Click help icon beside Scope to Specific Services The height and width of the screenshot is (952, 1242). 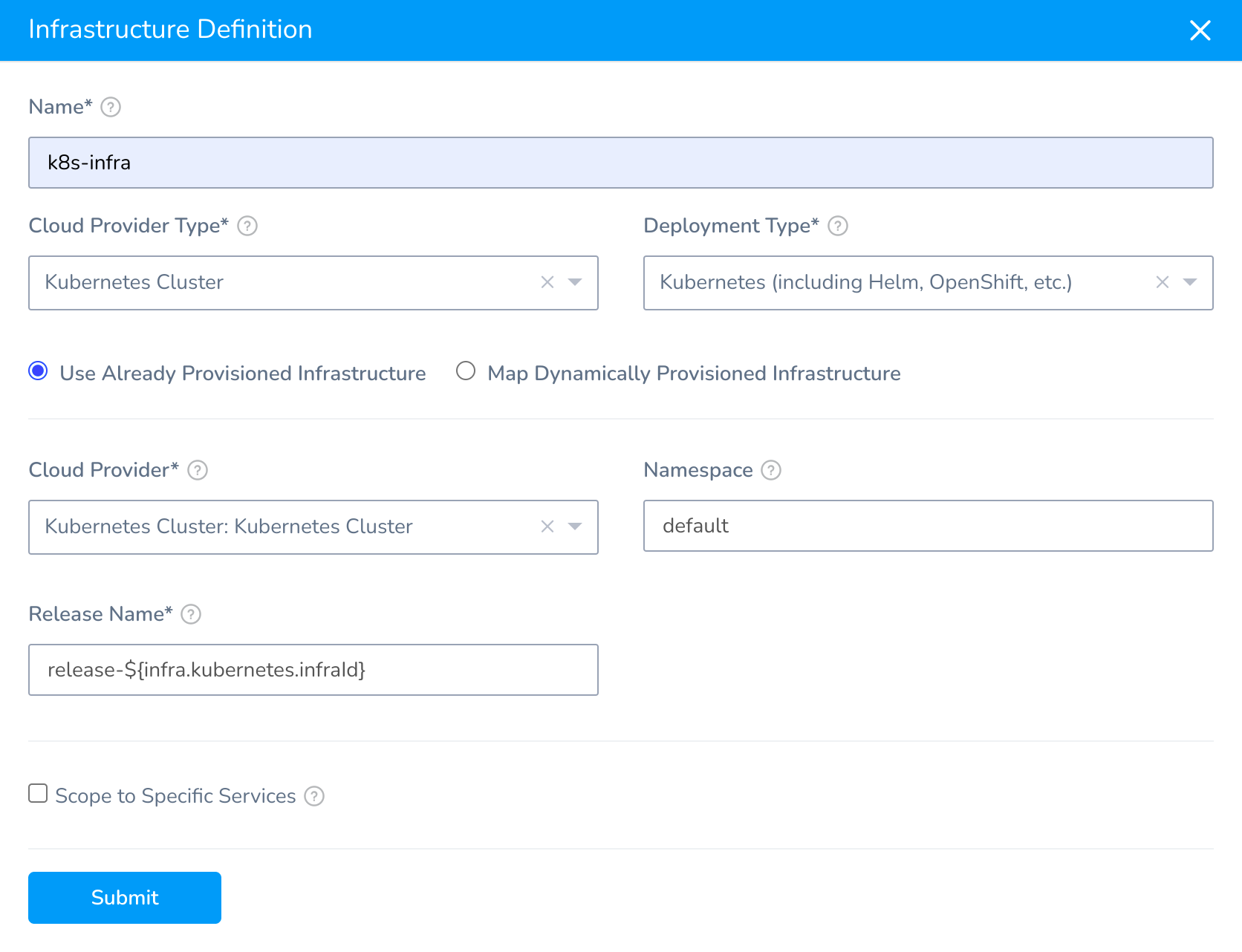tap(315, 796)
